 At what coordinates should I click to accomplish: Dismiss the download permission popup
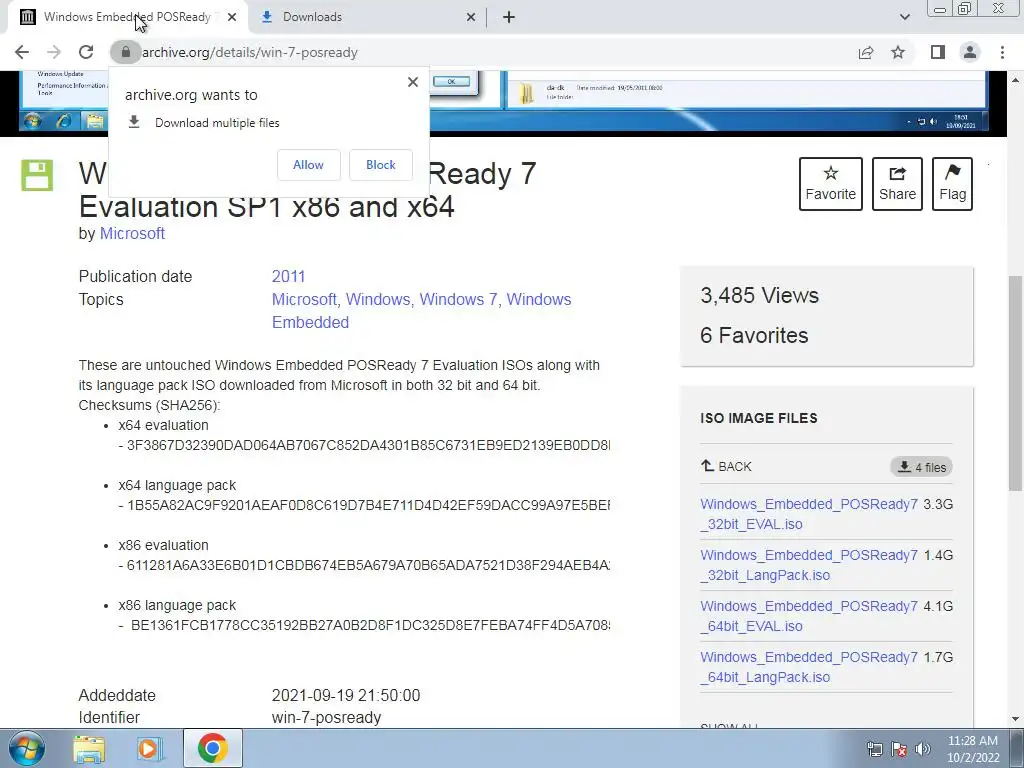click(x=413, y=82)
